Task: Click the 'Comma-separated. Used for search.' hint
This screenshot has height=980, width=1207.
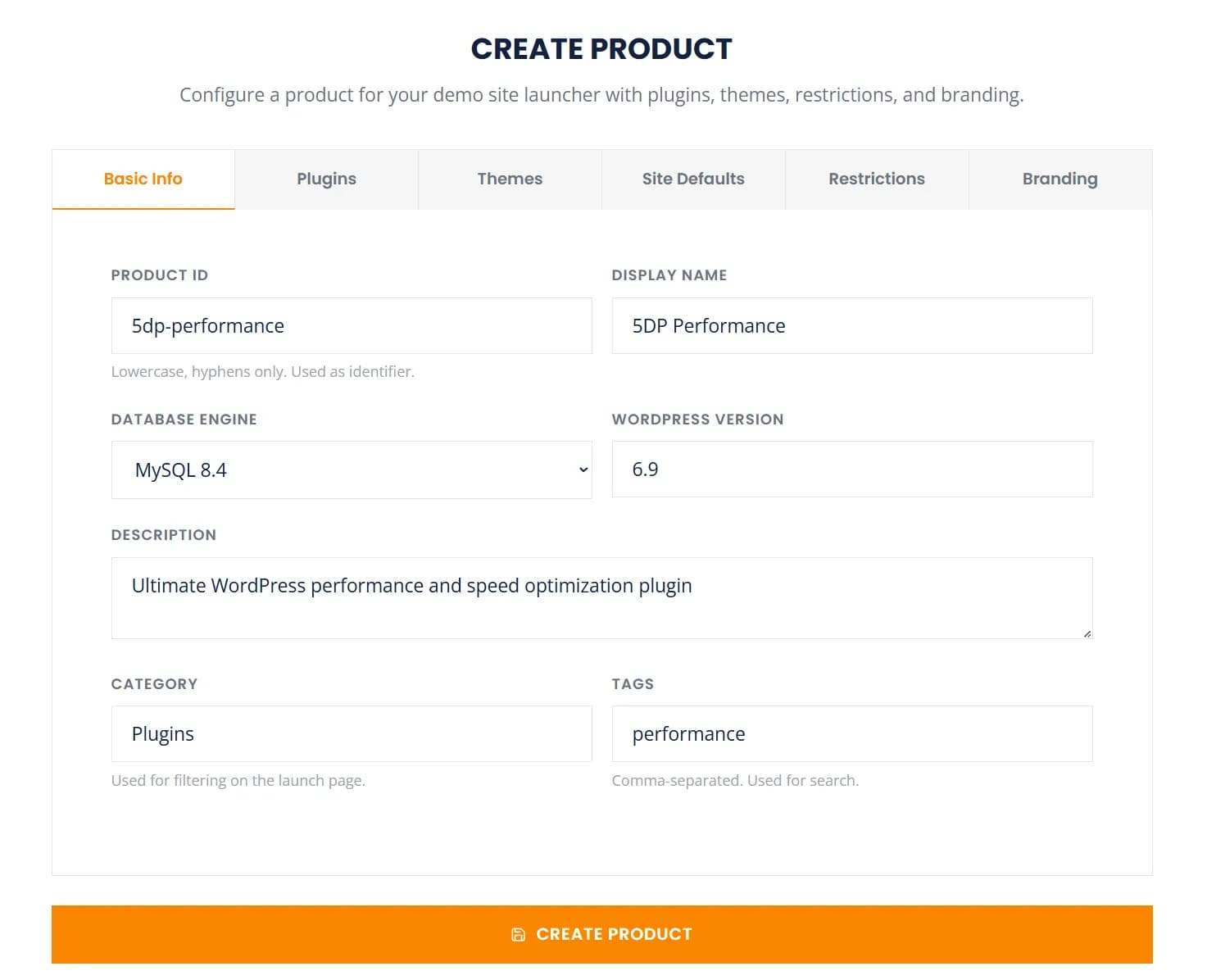Action: pos(735,780)
